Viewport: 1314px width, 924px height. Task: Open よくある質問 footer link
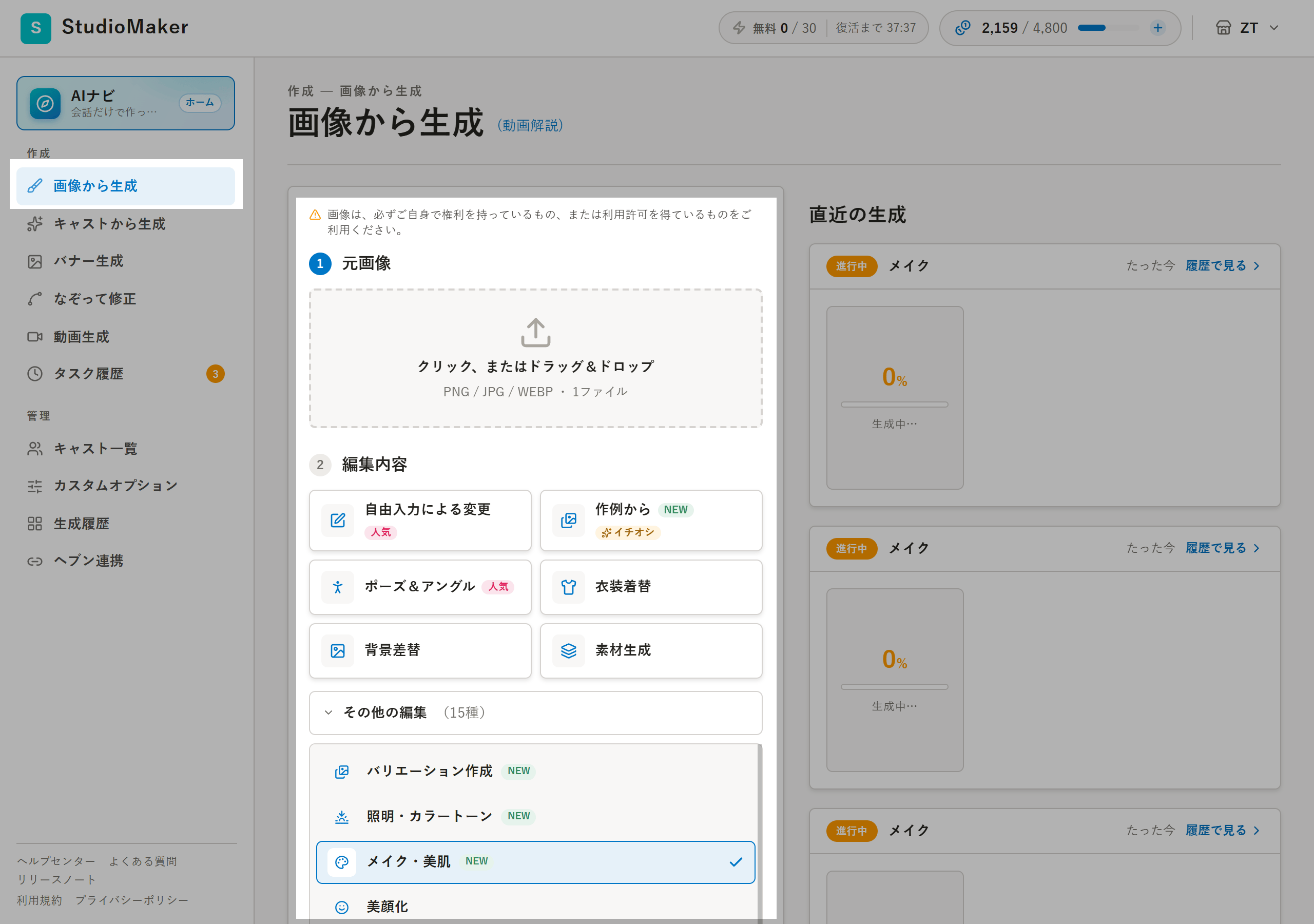(143, 861)
